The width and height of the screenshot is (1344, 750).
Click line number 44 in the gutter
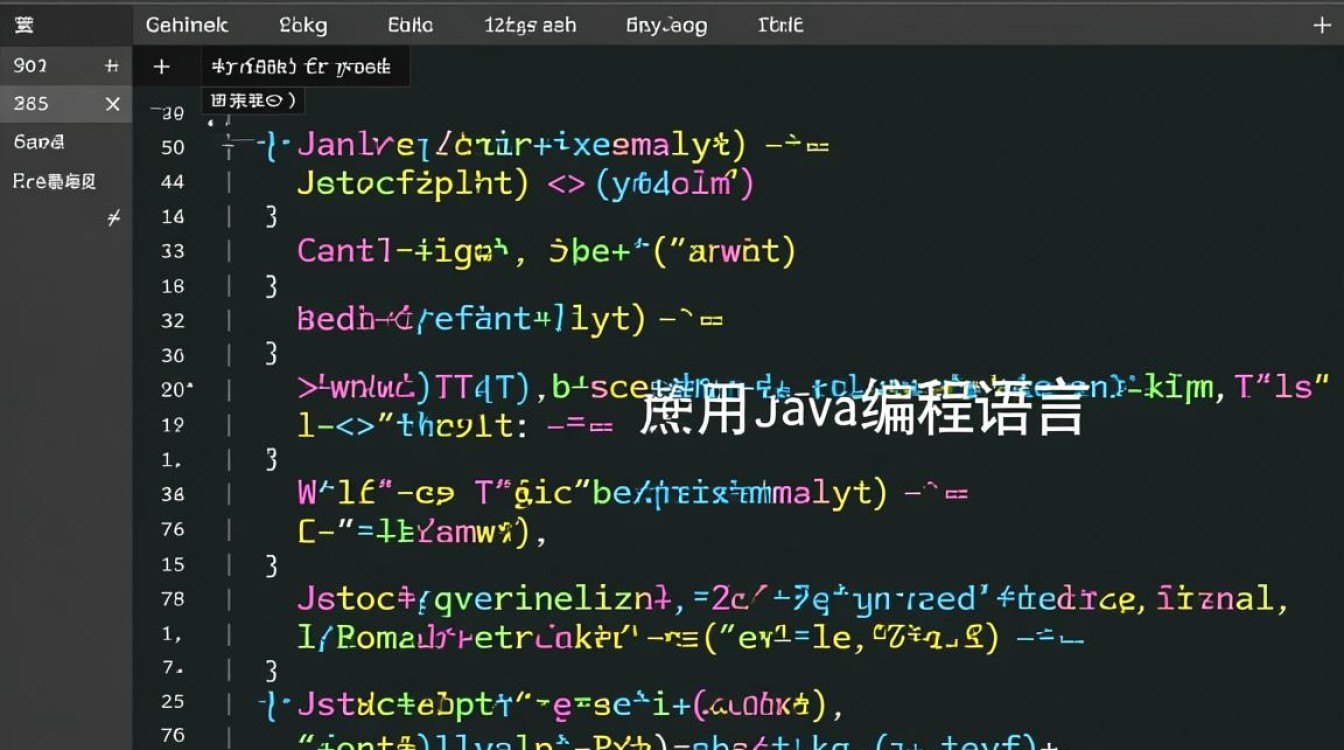(172, 182)
